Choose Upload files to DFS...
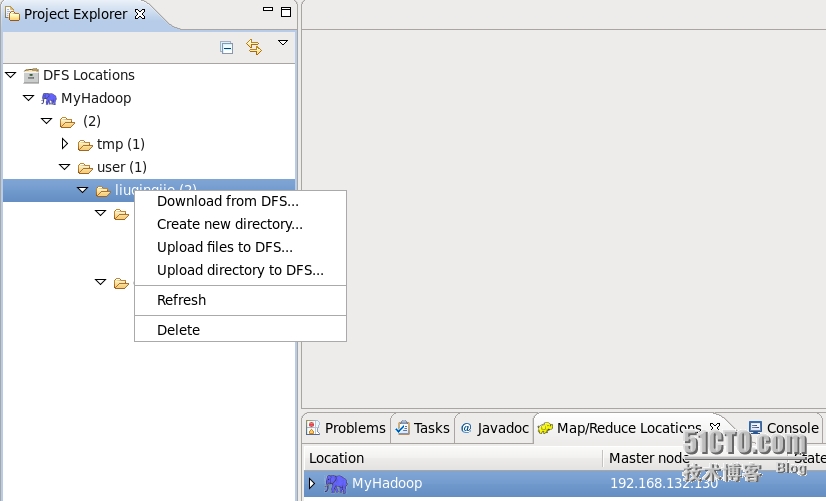Viewport: 826px width, 501px height. pos(240,248)
